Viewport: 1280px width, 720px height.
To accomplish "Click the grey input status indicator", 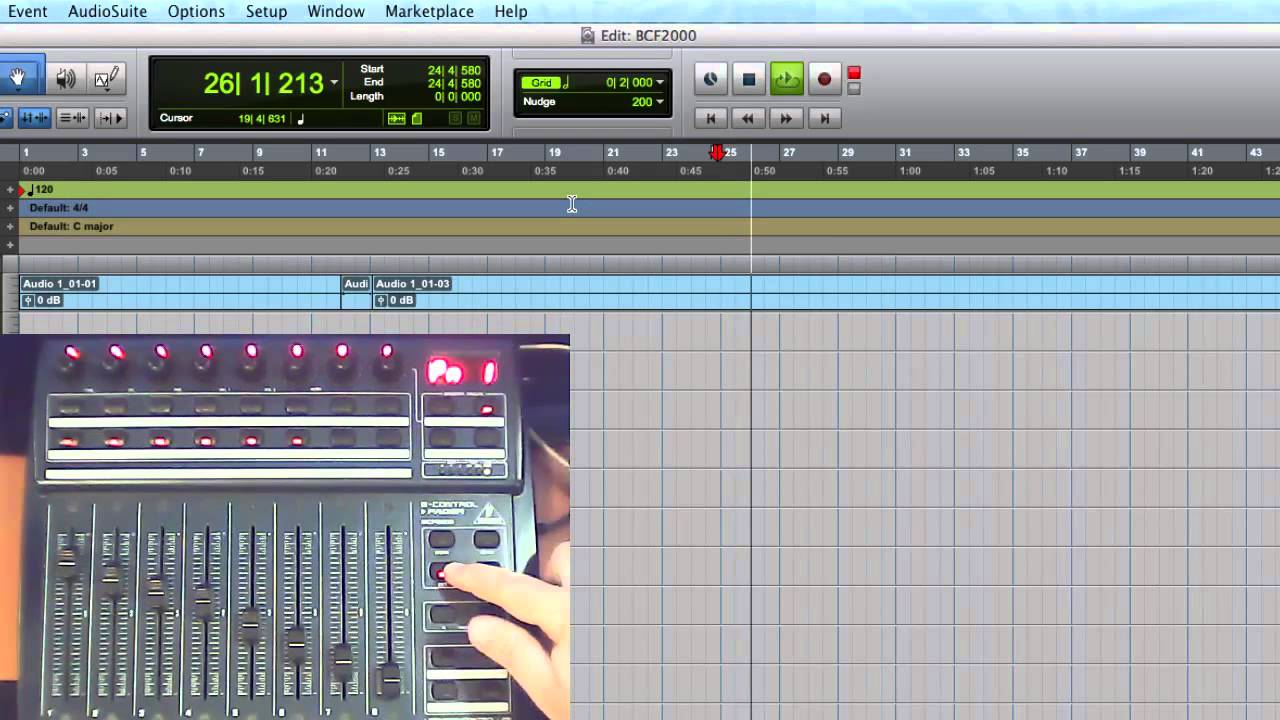I will (x=854, y=88).
